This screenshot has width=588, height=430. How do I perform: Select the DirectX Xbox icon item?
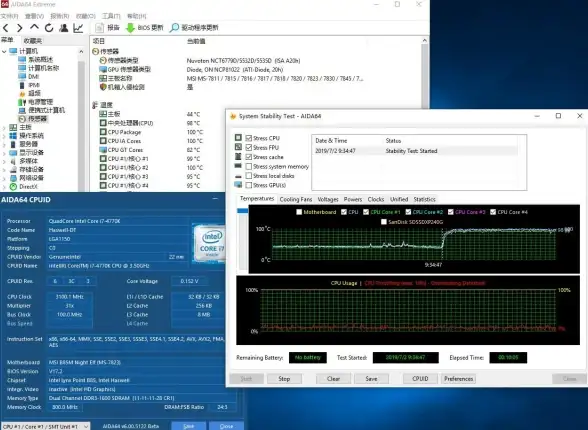click(x=13, y=186)
